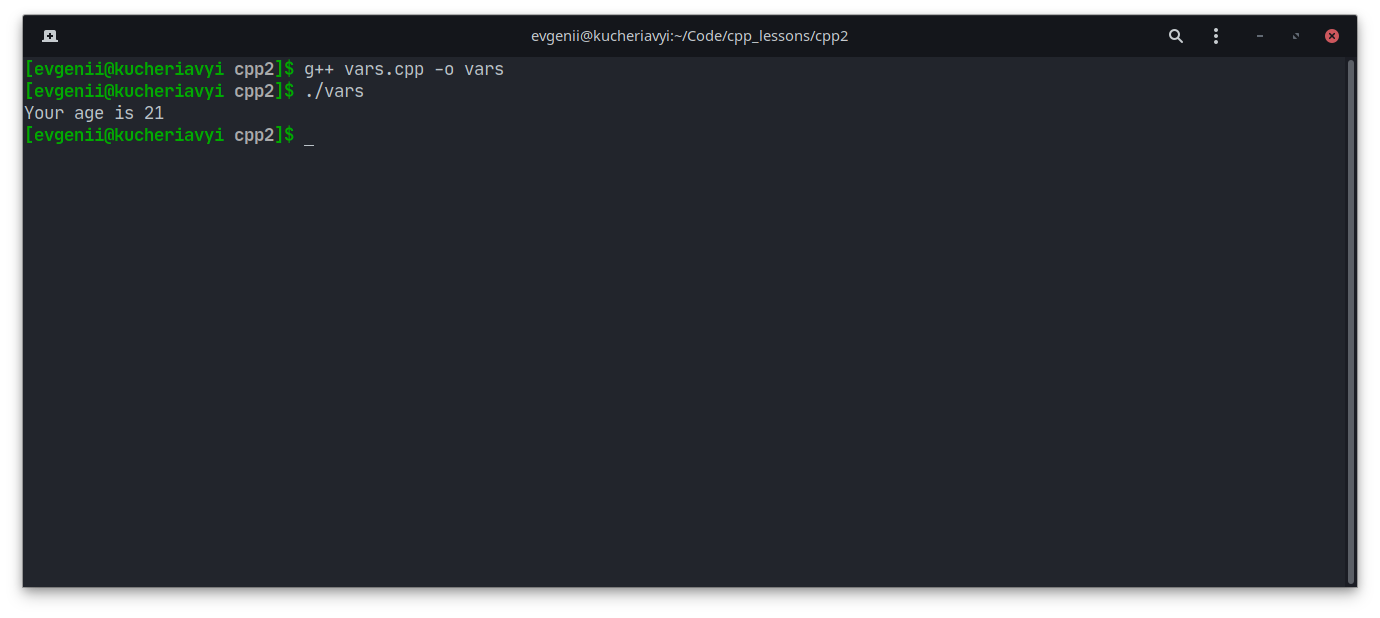Viewport: 1380px width, 618px height.
Task: Open a new terminal tab
Action: coord(50,36)
